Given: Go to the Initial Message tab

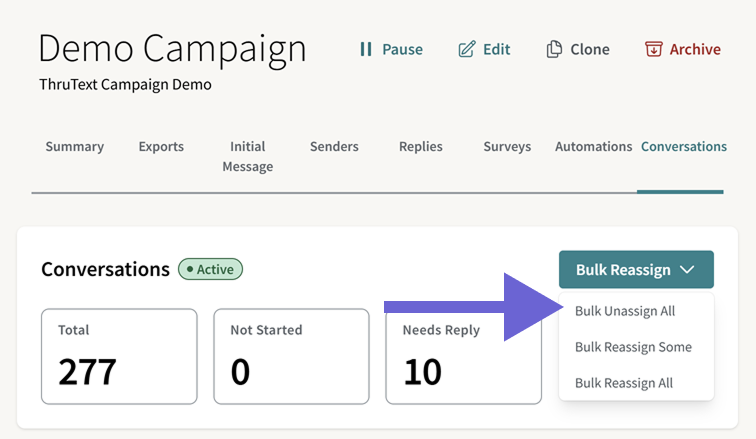Looking at the screenshot, I should click(247, 156).
